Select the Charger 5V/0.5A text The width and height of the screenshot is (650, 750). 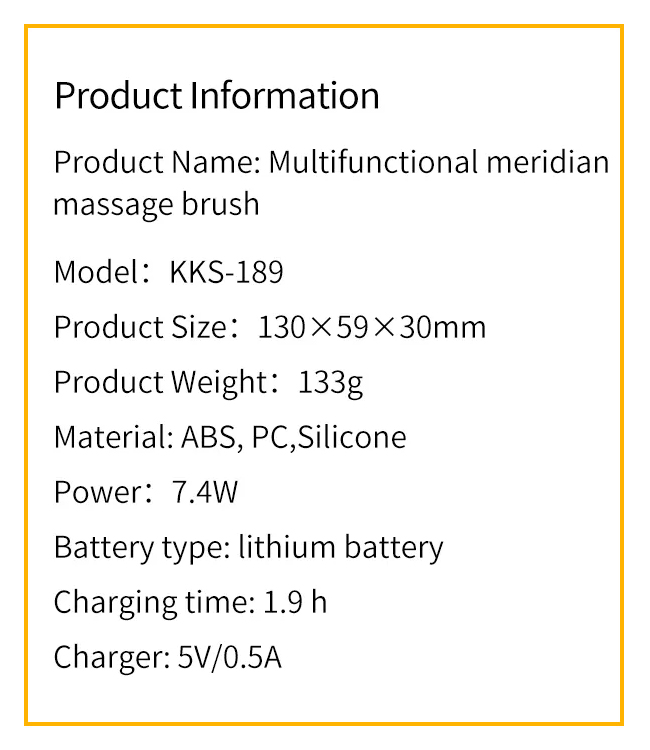[x=167, y=657]
